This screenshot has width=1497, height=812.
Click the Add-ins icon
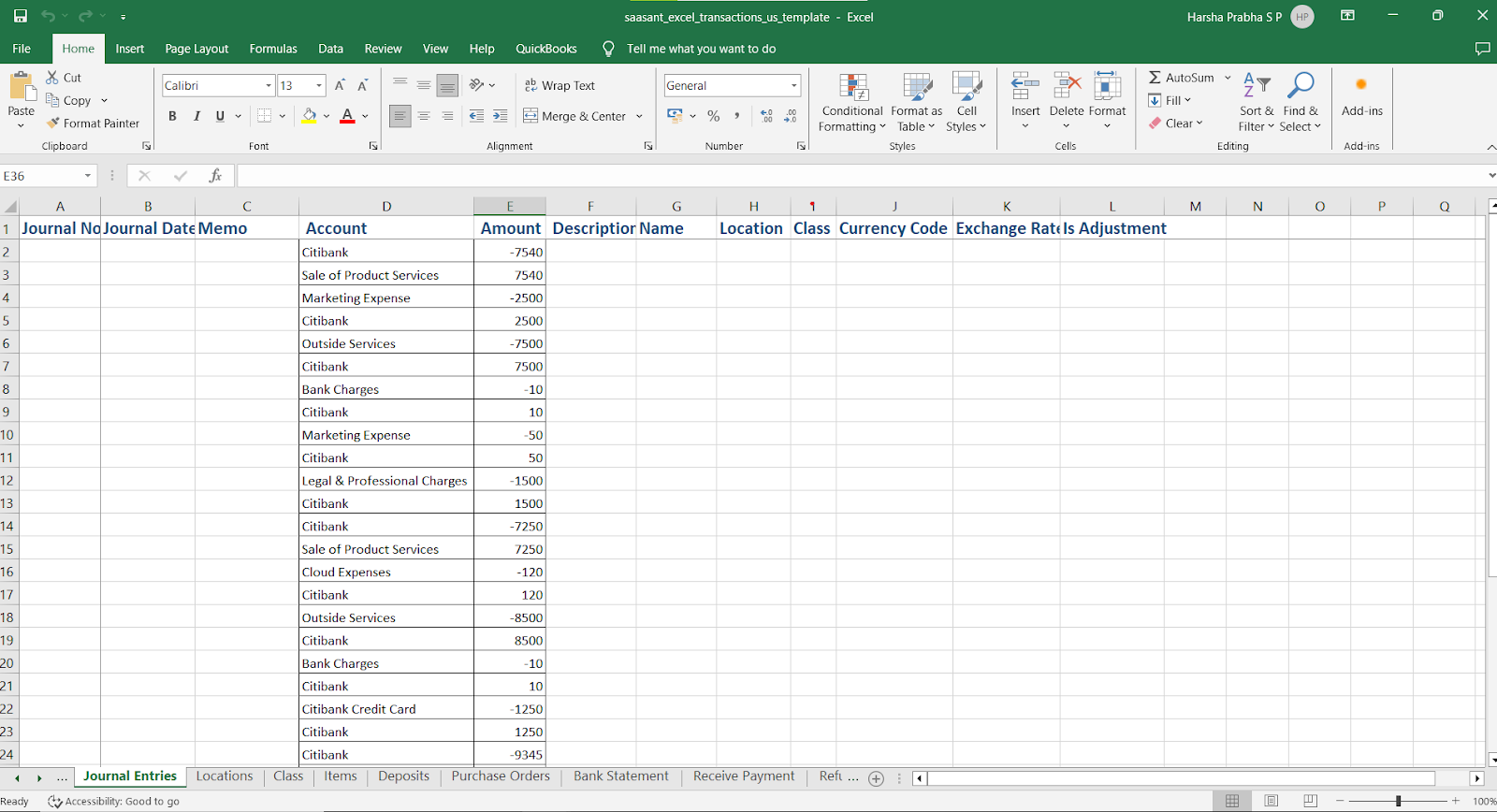pyautogui.click(x=1361, y=85)
